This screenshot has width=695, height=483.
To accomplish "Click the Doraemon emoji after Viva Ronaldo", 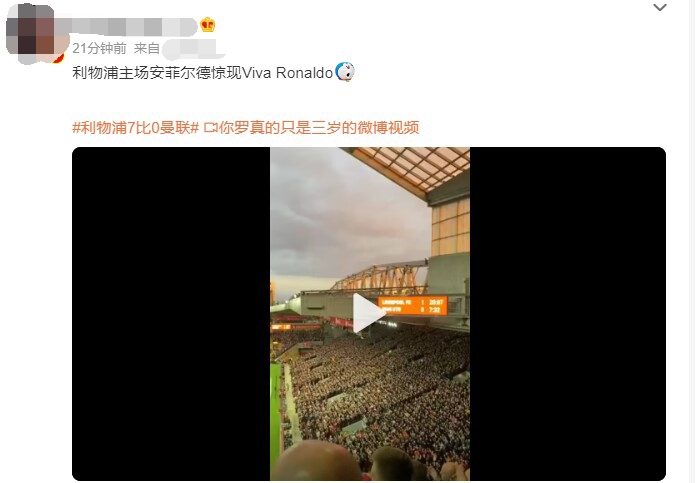I will pos(344,72).
